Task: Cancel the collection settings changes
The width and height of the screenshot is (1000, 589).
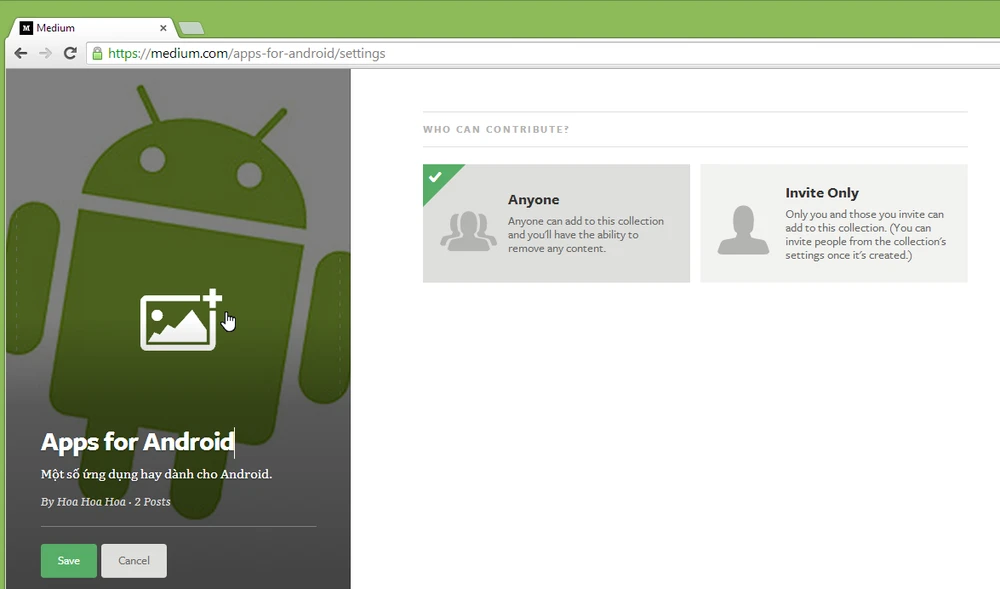Action: pos(134,561)
